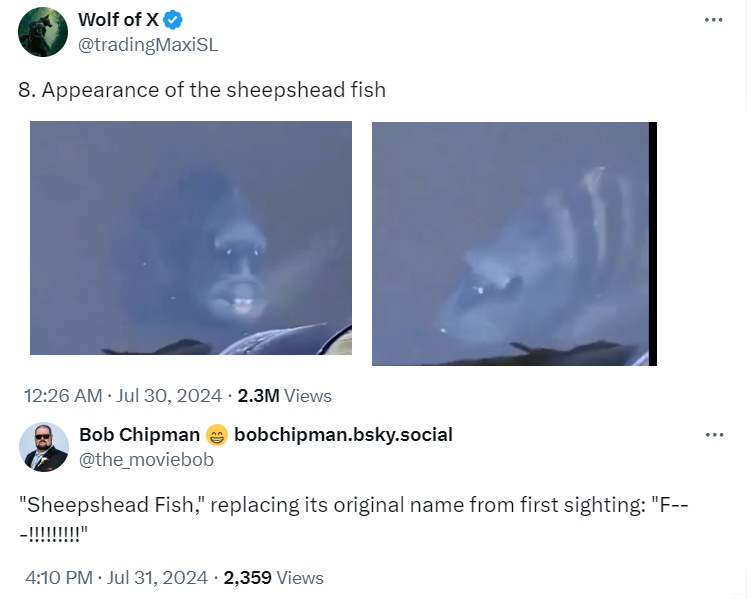Screen dimensions: 753x599
Task: Open more options for Bob Chipman tweet
Action: tap(714, 435)
